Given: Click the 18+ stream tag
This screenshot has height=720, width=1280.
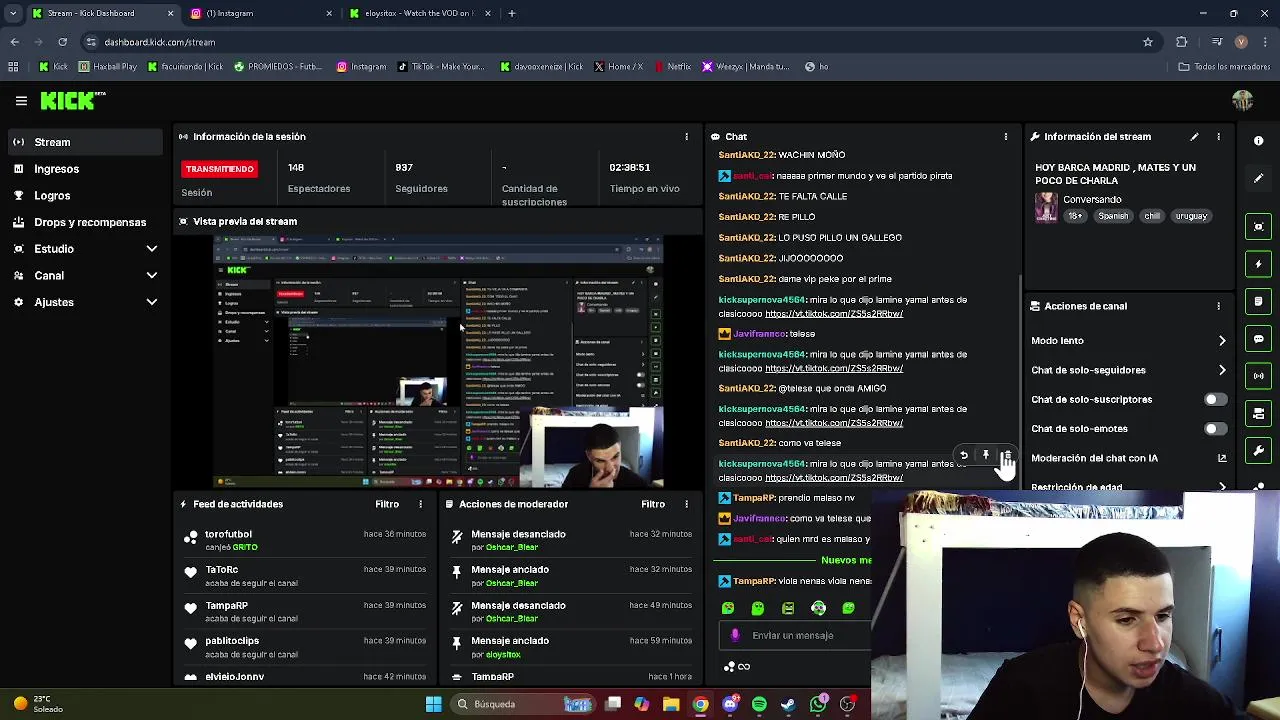Looking at the screenshot, I should click(x=1075, y=216).
